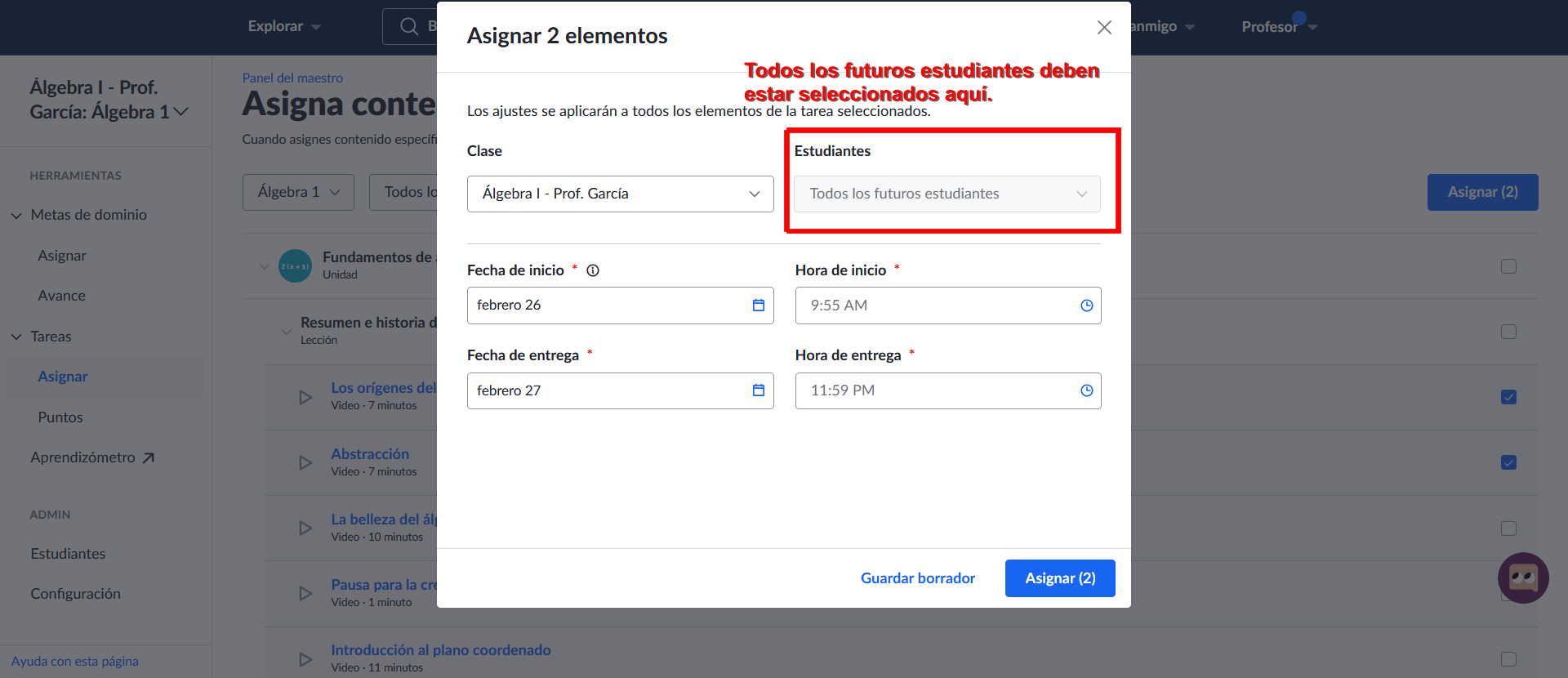Uncheck the Abstracción video checkbox

pyautogui.click(x=1508, y=462)
